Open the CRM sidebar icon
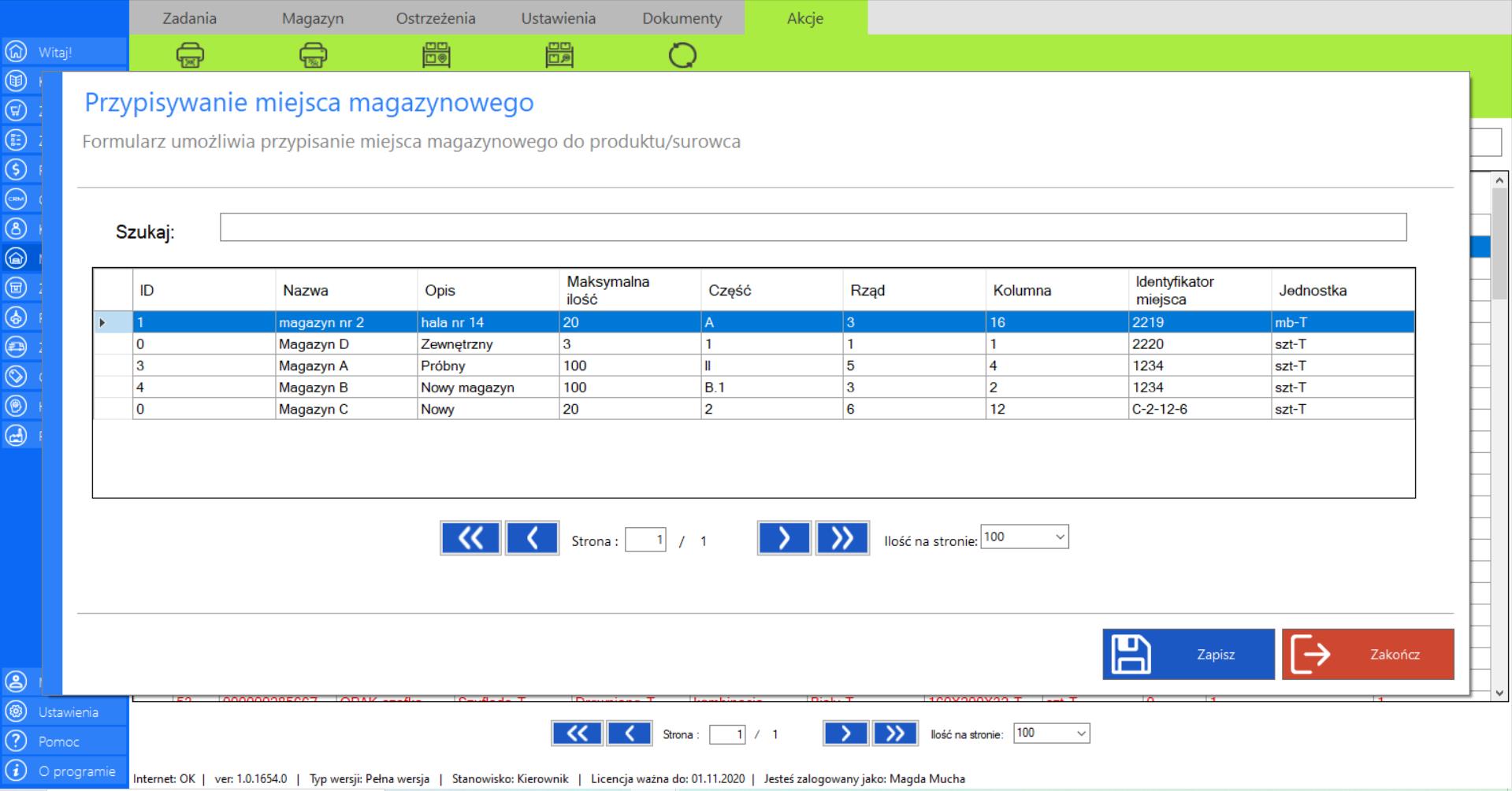This screenshot has width=1512, height=791. pos(16,199)
